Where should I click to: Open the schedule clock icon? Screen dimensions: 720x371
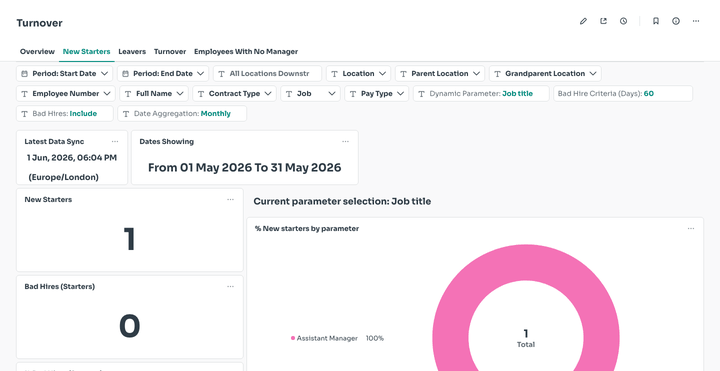coord(623,21)
